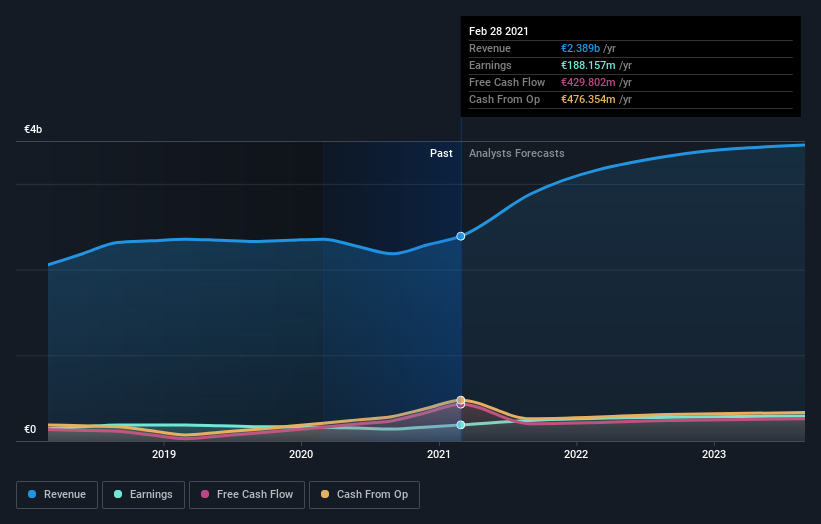Image resolution: width=821 pixels, height=524 pixels.
Task: Click the €429.802m free cash flow value
Action: click(x=589, y=82)
